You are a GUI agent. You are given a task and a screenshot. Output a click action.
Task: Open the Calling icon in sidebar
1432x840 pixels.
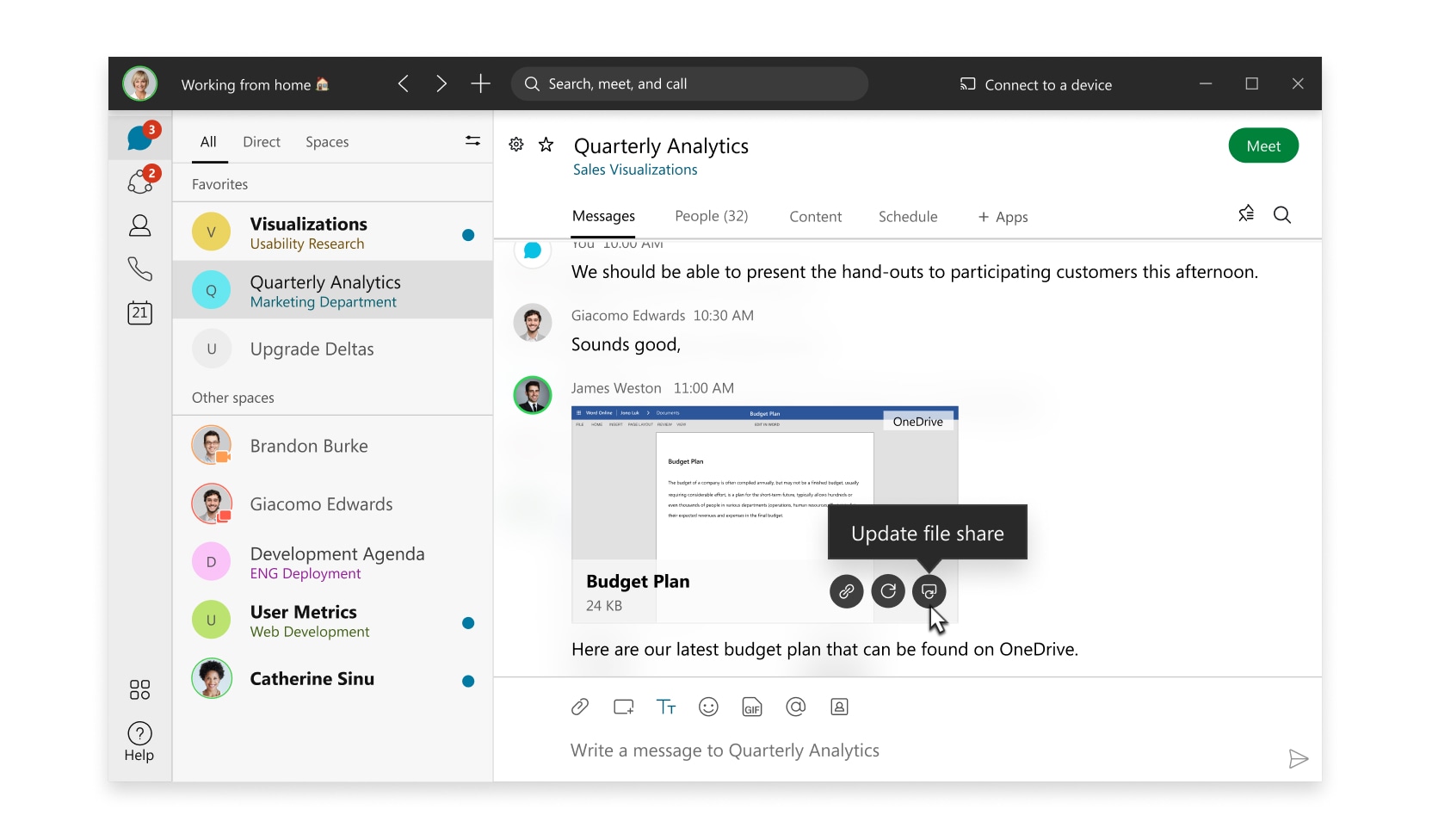[x=139, y=270]
